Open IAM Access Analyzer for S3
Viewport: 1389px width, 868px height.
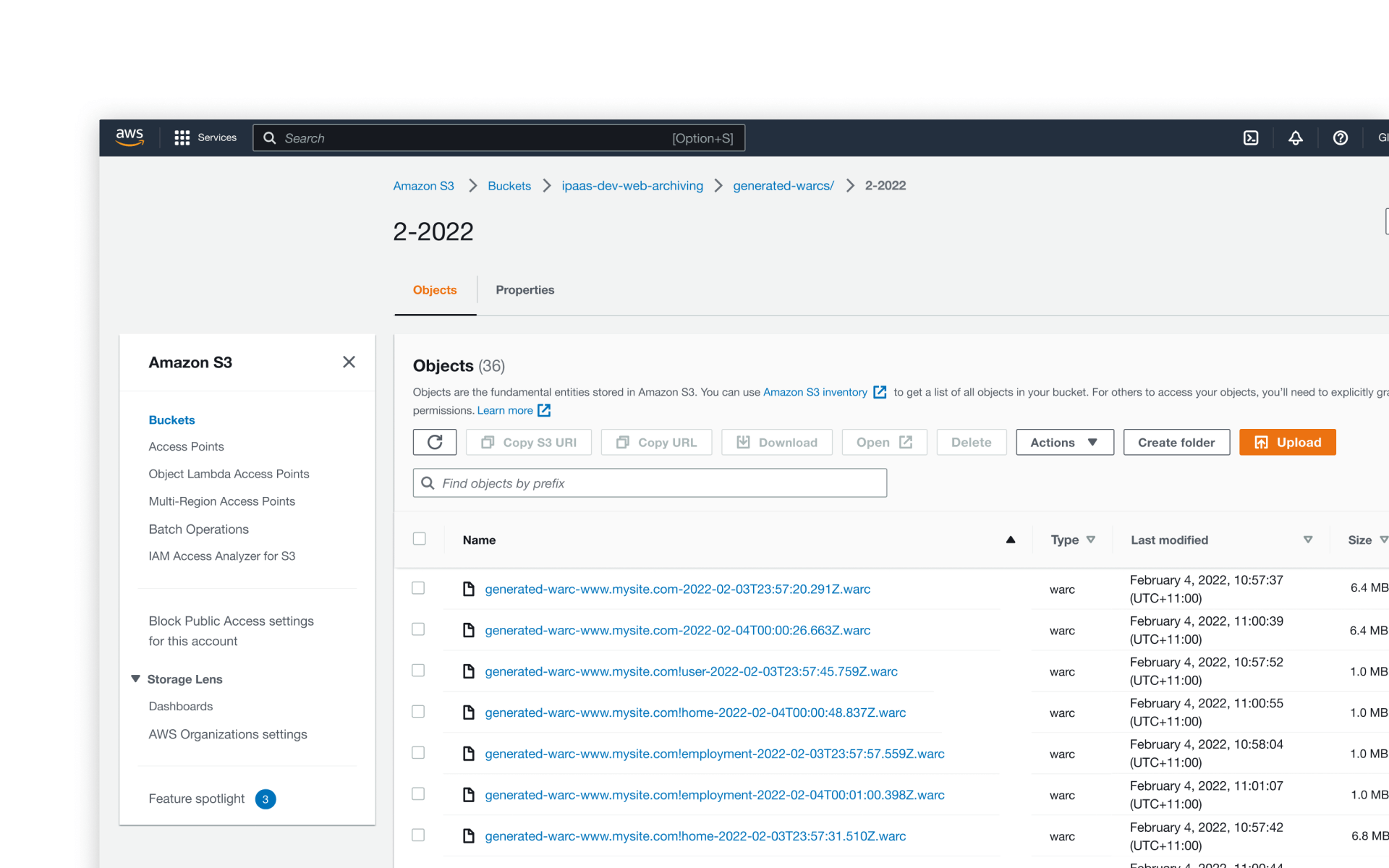click(222, 556)
